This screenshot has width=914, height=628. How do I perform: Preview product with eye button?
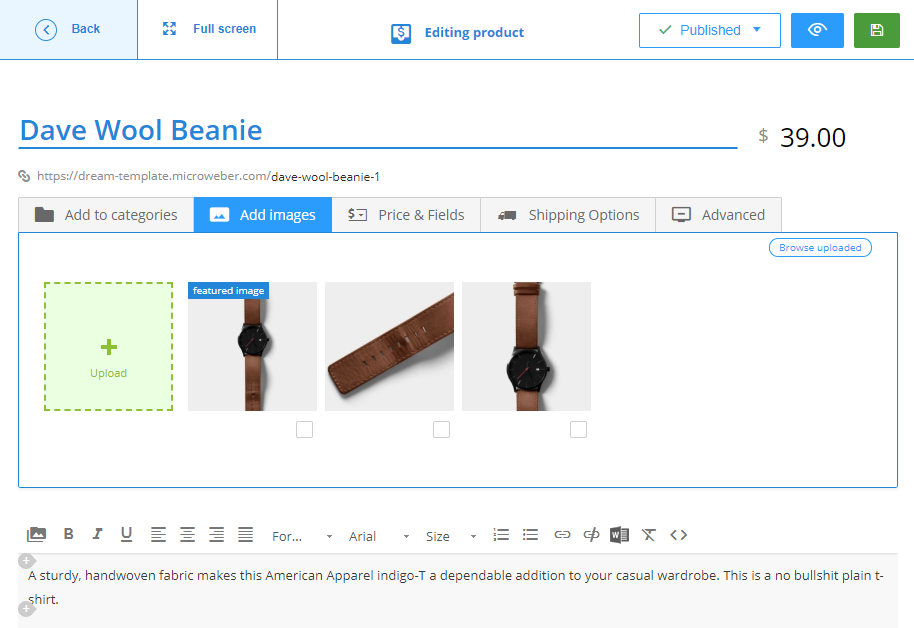[x=817, y=30]
